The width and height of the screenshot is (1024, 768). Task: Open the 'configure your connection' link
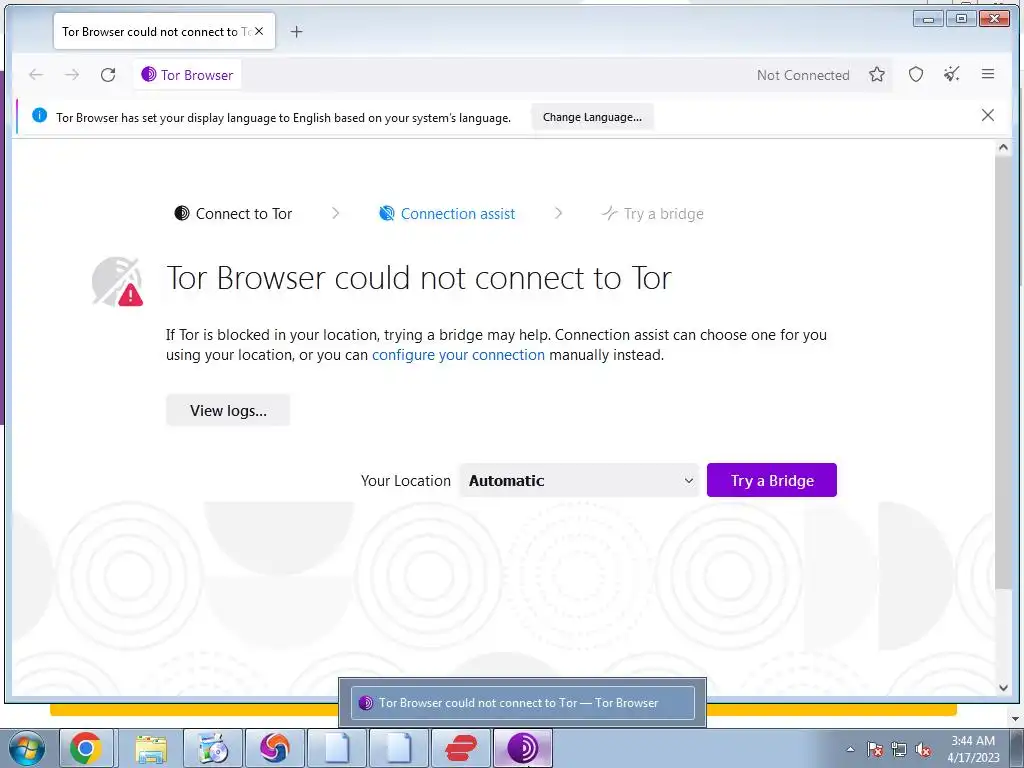tap(458, 355)
